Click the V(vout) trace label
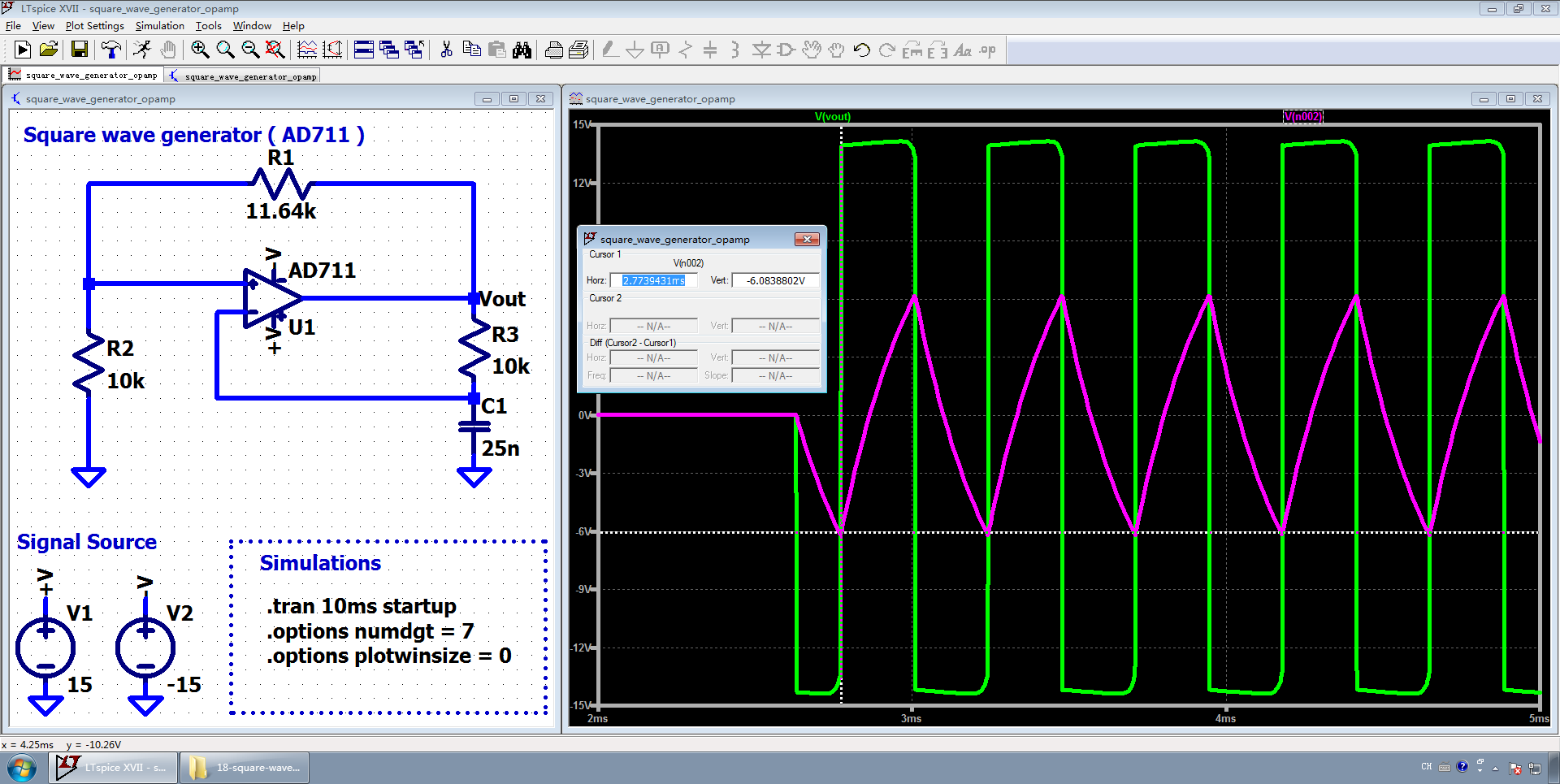Image resolution: width=1560 pixels, height=784 pixels. coord(832,117)
